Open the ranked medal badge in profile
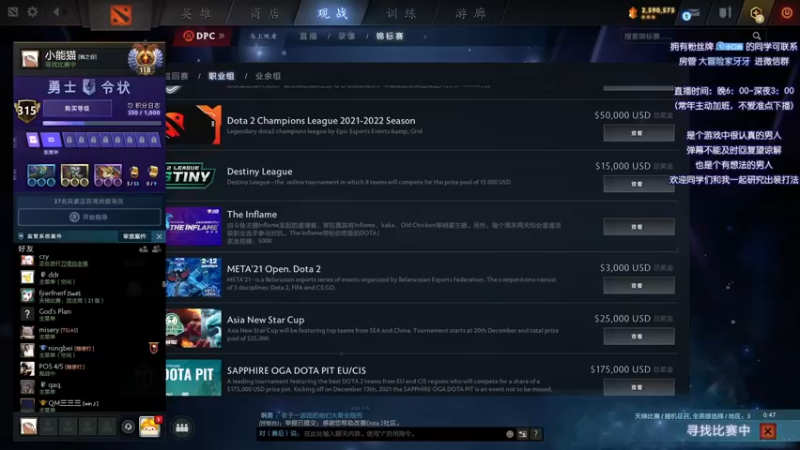This screenshot has height=450, width=800. (145, 60)
